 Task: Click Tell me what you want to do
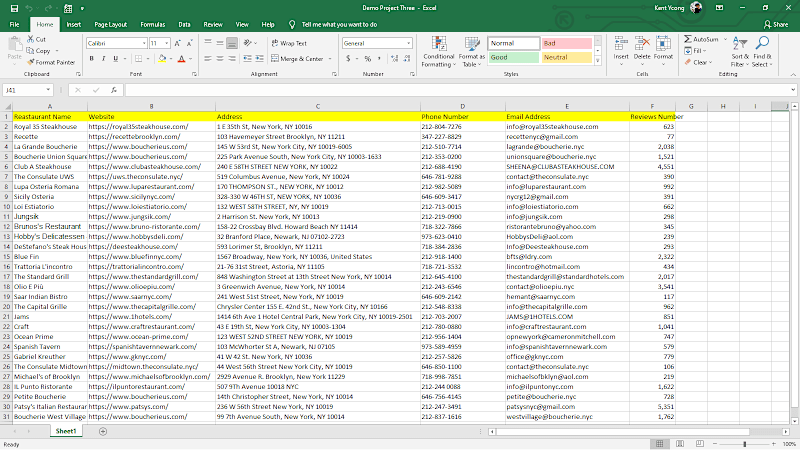[x=339, y=24]
